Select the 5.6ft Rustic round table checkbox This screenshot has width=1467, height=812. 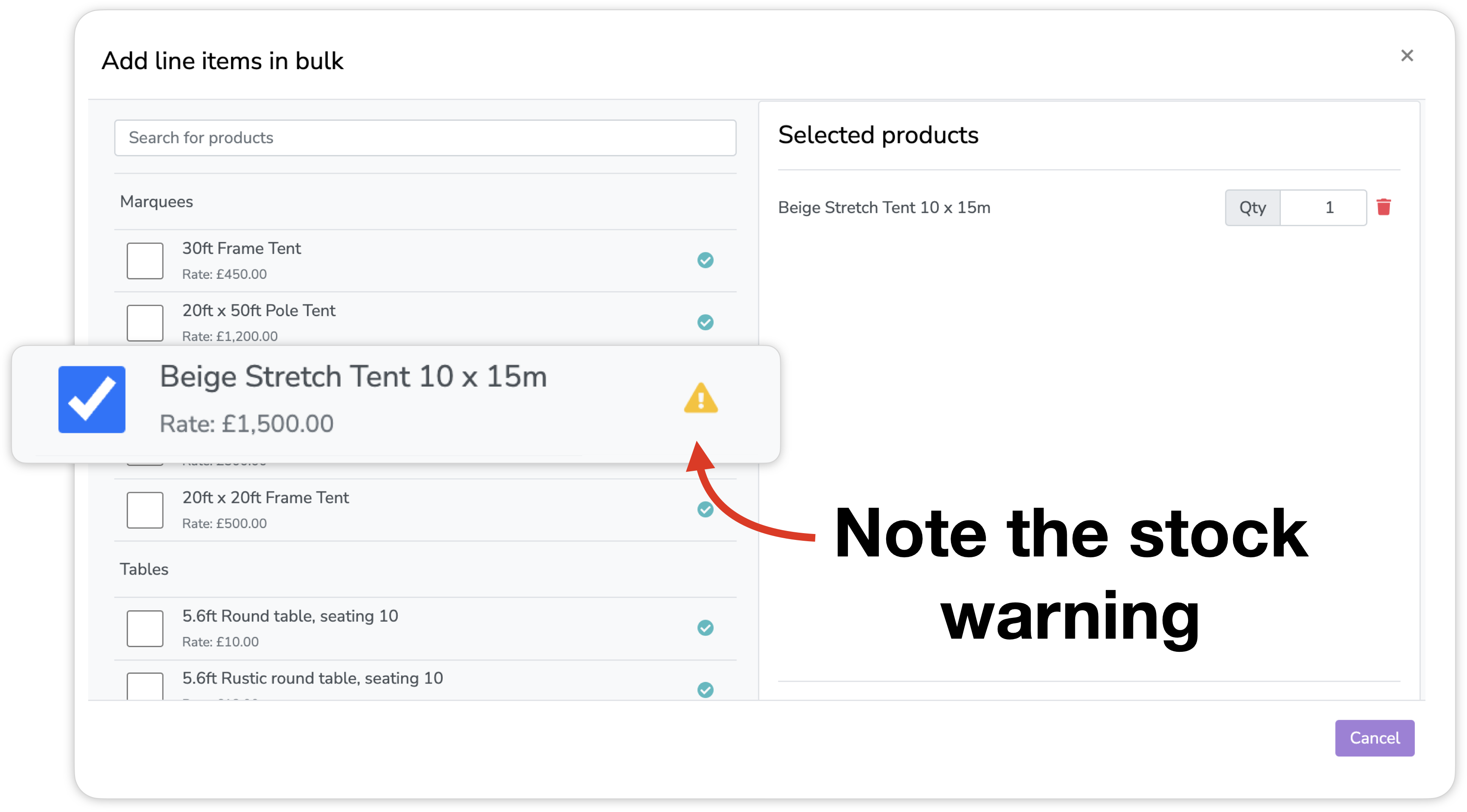[145, 686]
